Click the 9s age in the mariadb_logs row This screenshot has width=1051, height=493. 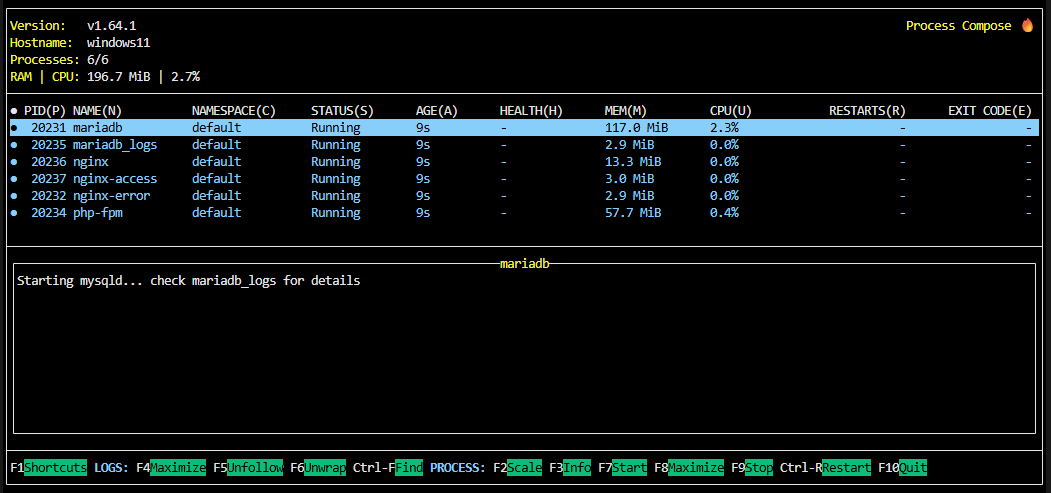[423, 145]
